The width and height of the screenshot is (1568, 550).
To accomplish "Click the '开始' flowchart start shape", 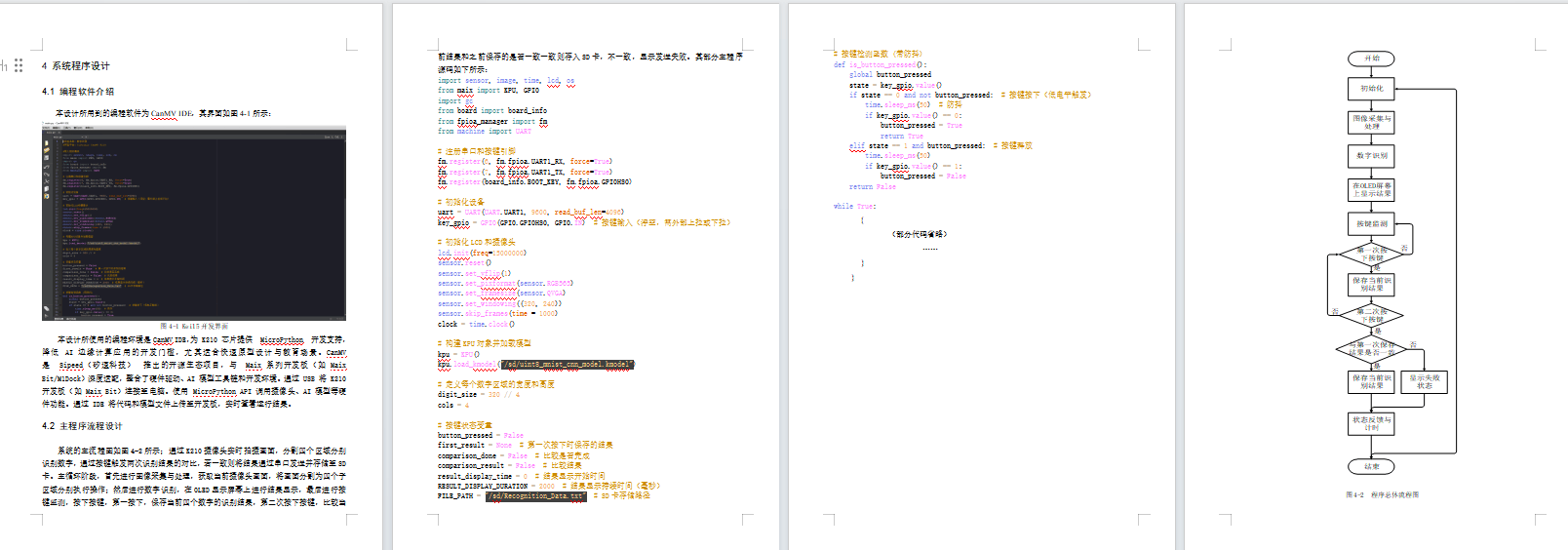I will [x=1371, y=59].
